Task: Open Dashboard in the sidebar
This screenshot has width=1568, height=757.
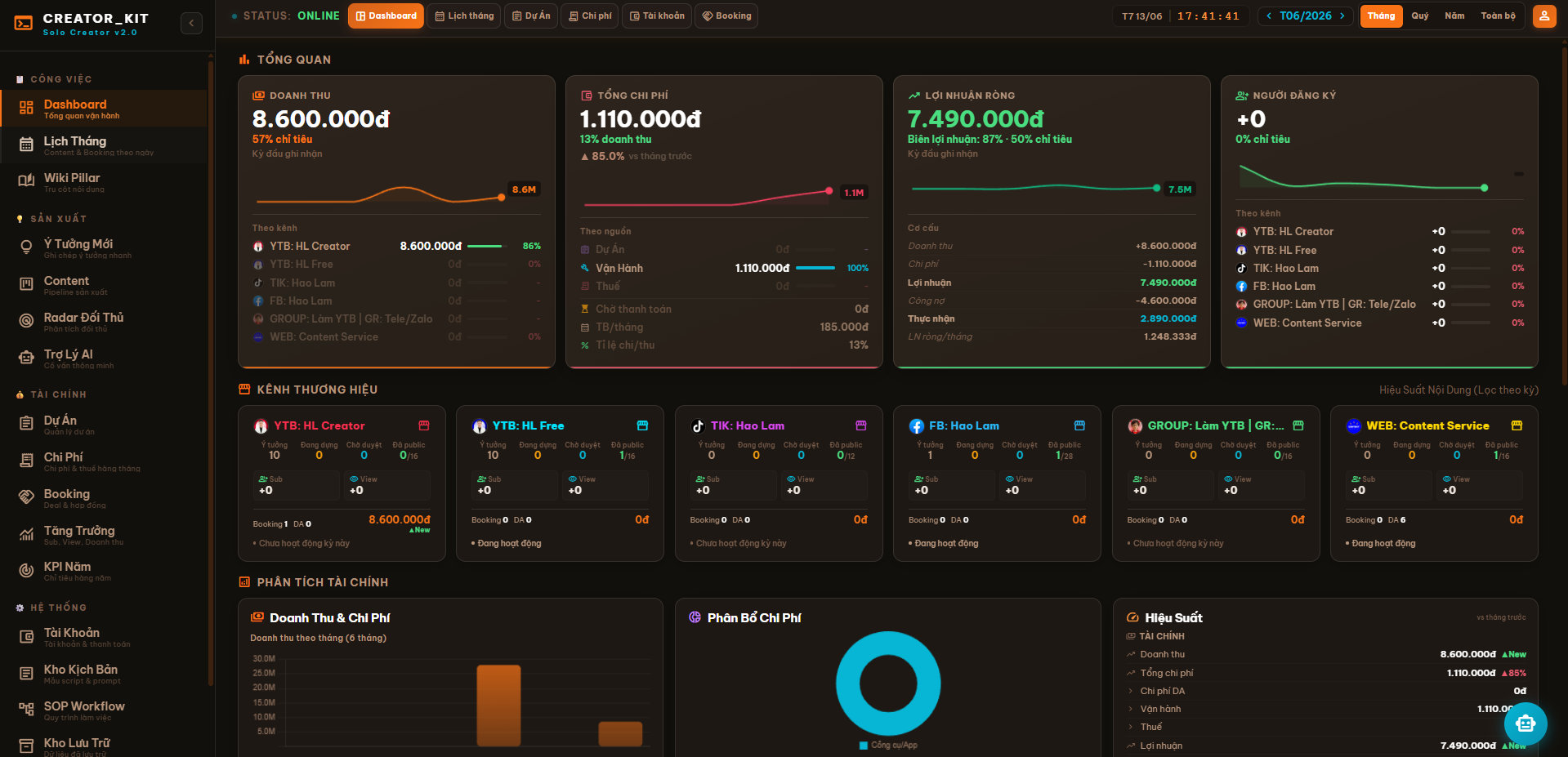Action: coord(103,109)
